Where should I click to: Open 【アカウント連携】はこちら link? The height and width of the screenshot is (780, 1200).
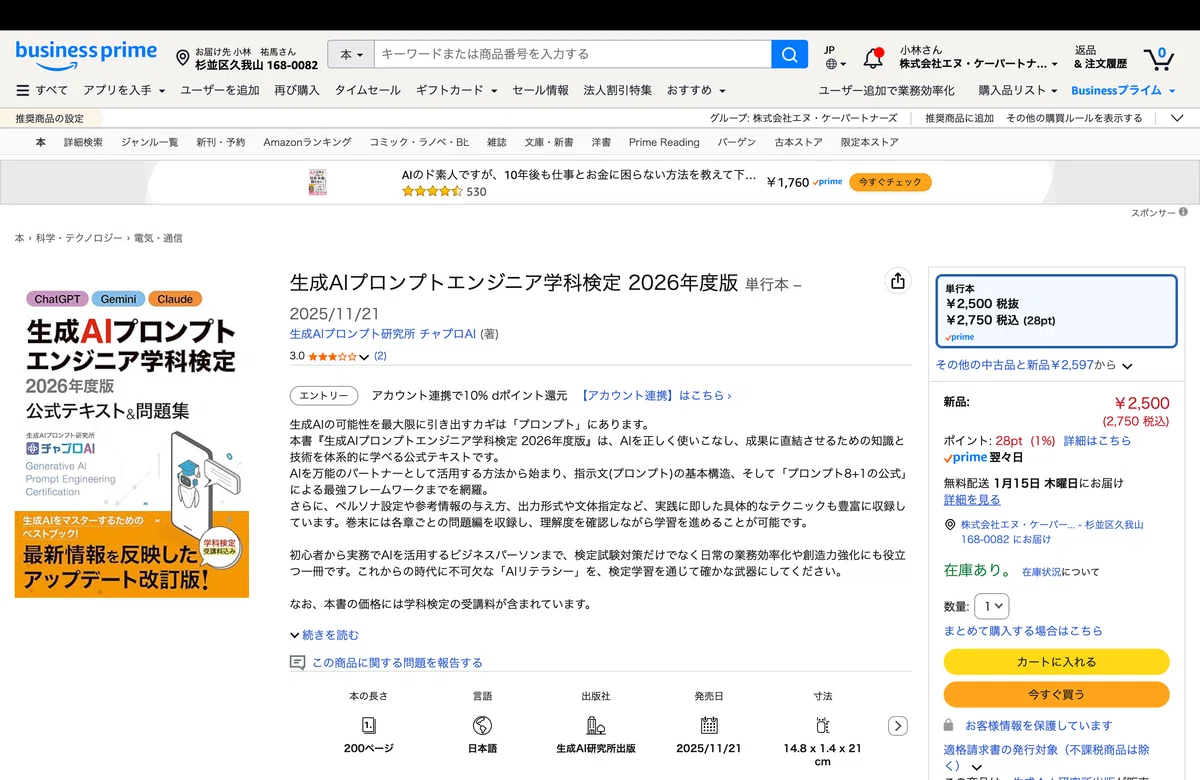point(655,395)
